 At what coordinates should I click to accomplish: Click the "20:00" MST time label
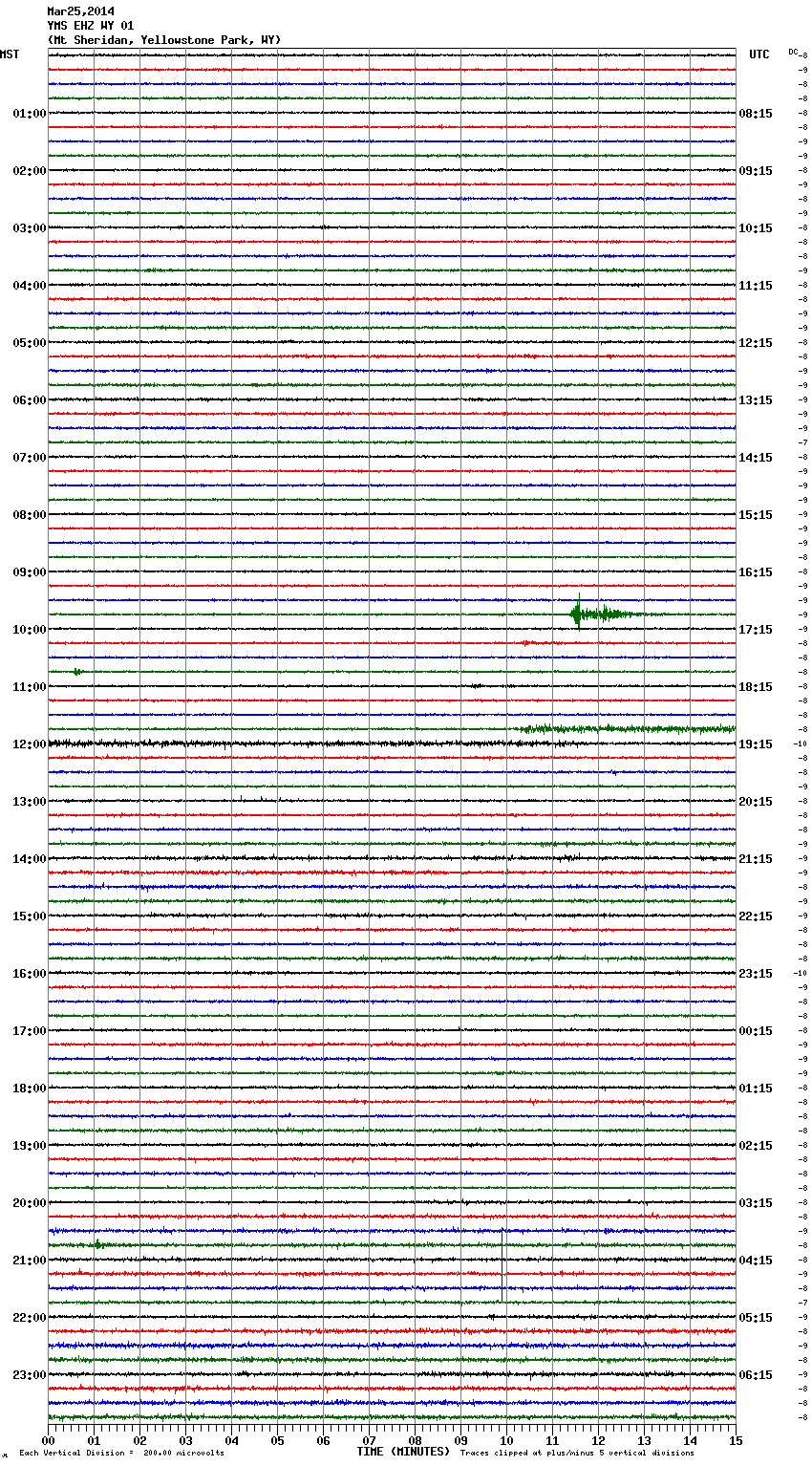[x=30, y=1203]
